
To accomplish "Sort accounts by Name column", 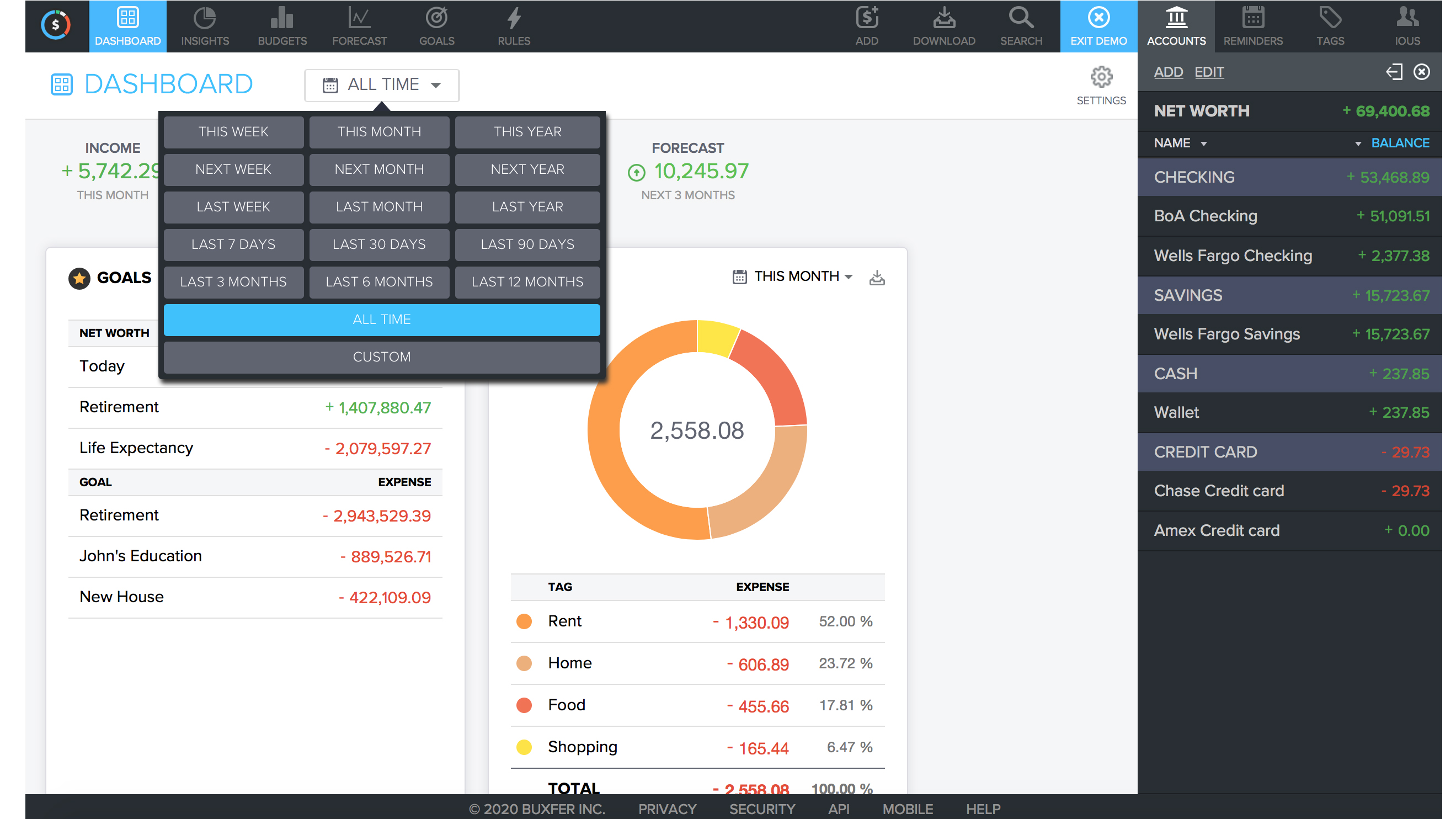I will [1180, 143].
